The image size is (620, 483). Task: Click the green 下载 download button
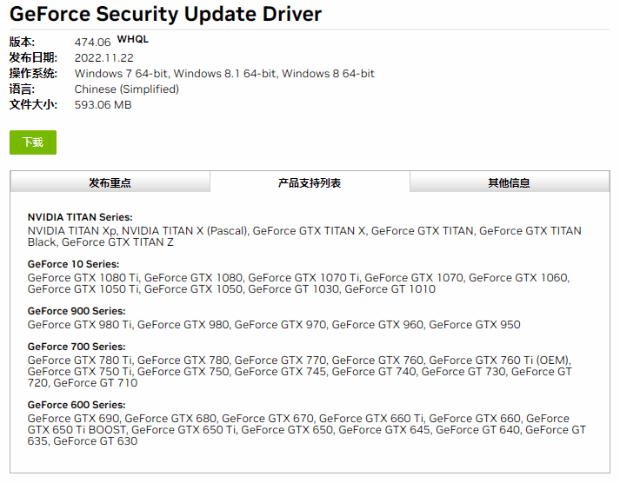click(x=33, y=142)
